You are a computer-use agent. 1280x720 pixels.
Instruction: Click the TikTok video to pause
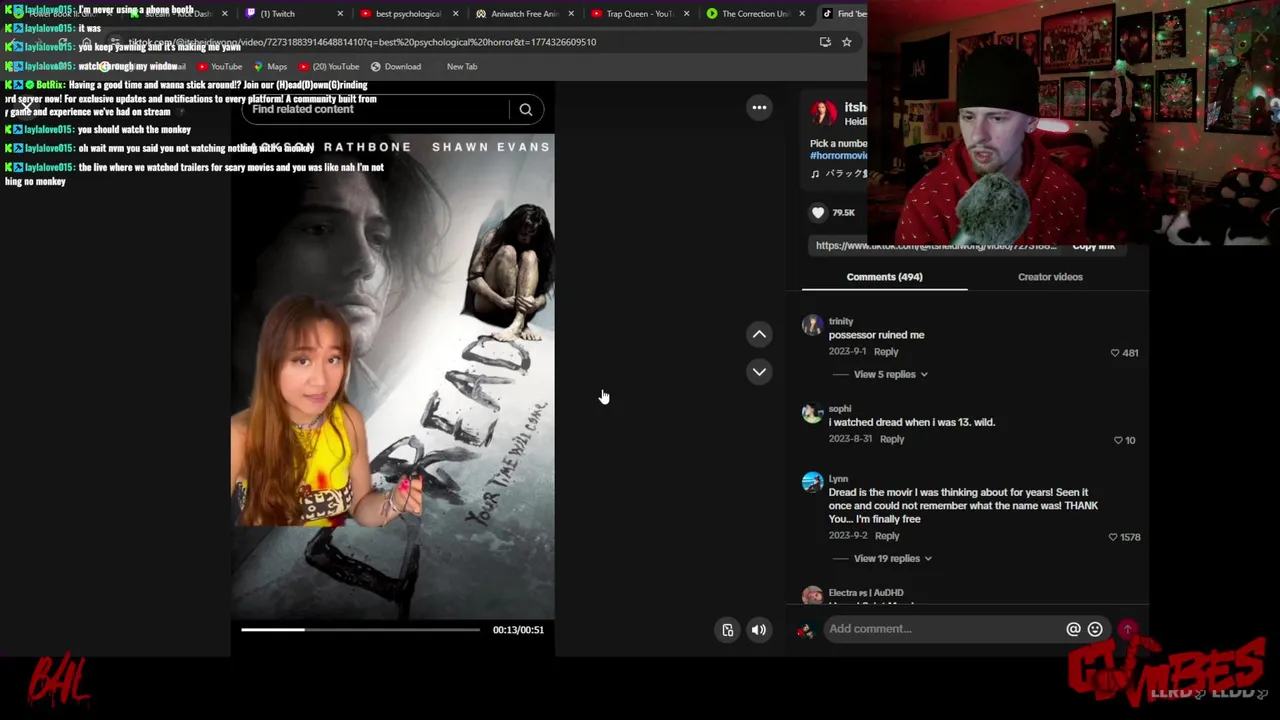click(393, 375)
